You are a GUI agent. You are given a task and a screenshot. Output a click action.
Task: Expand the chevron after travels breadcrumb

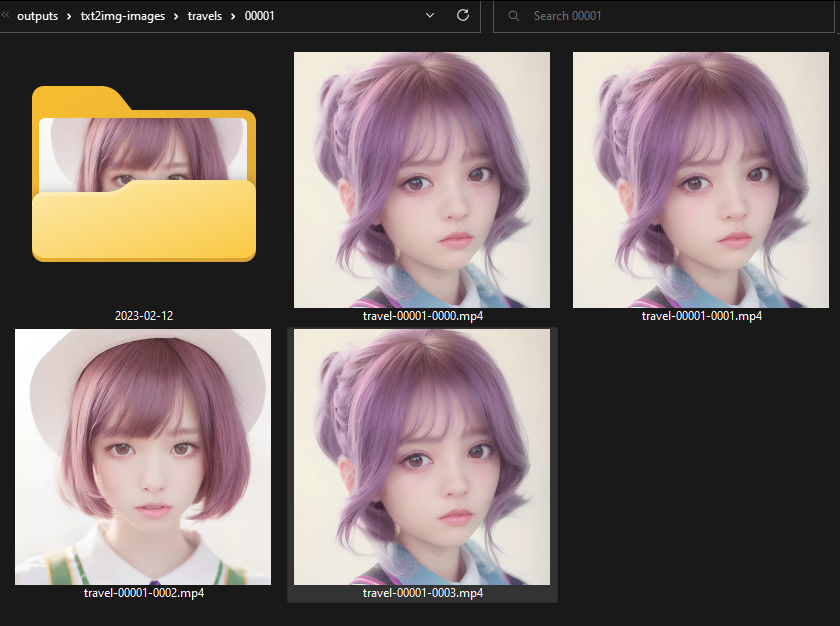point(233,16)
